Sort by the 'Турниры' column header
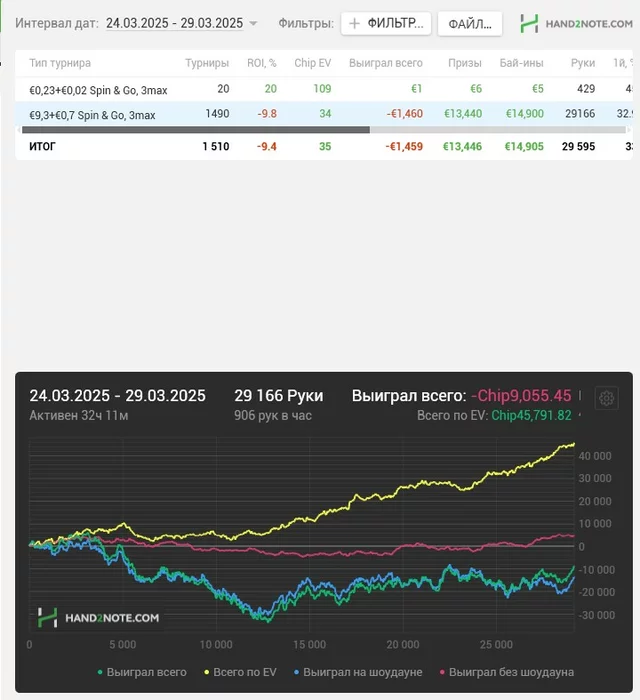The height and width of the screenshot is (700, 640). coord(207,63)
